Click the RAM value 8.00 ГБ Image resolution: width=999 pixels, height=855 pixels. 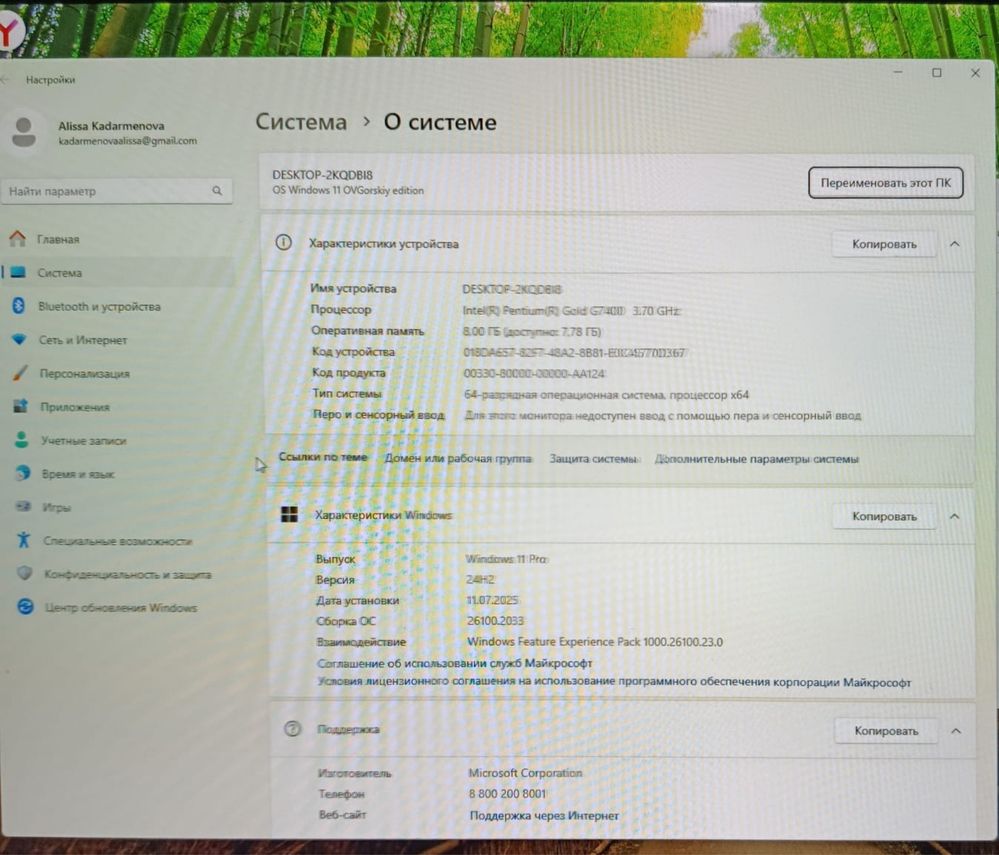click(x=532, y=331)
